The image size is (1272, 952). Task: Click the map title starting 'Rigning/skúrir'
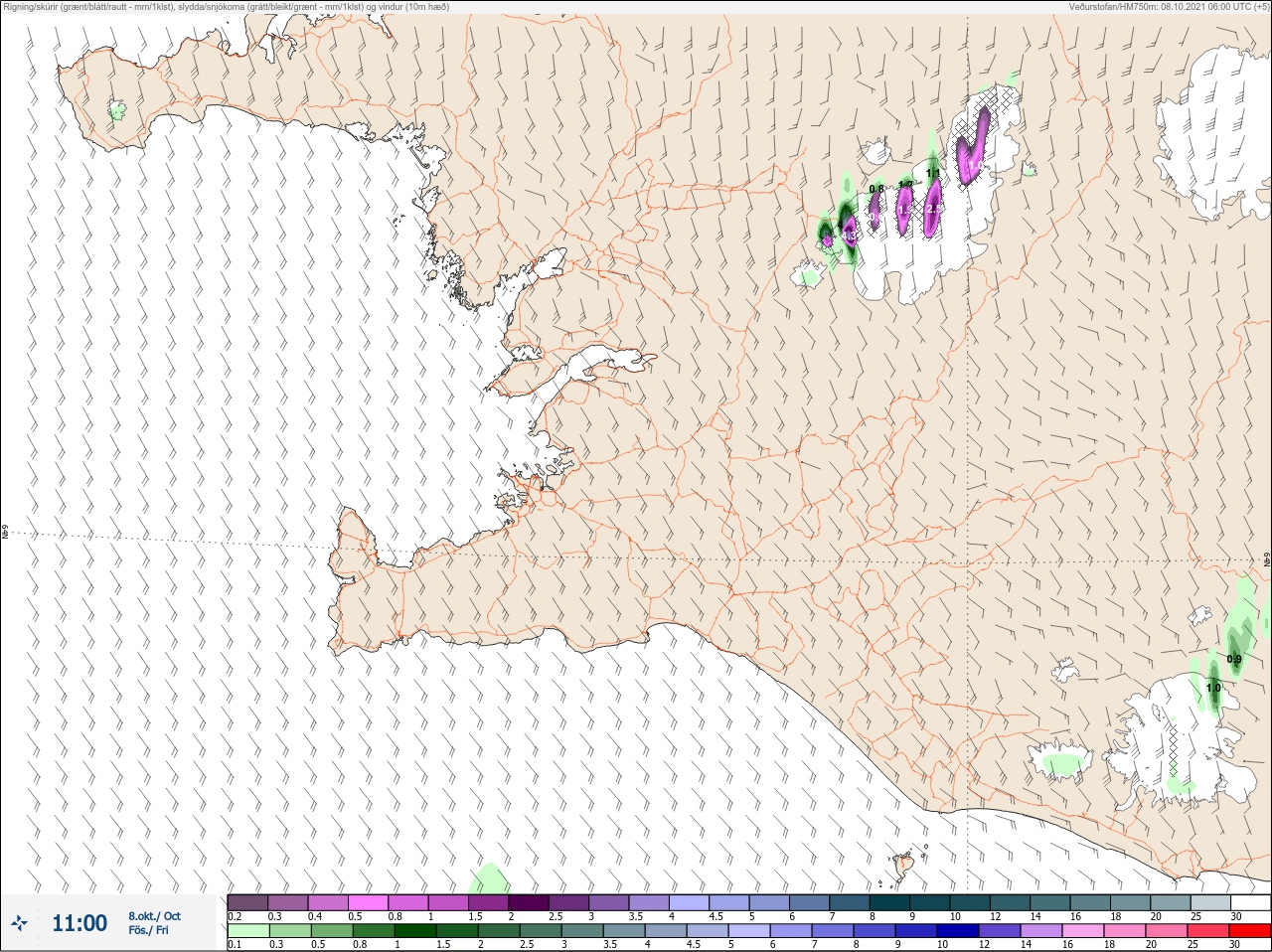click(x=227, y=7)
